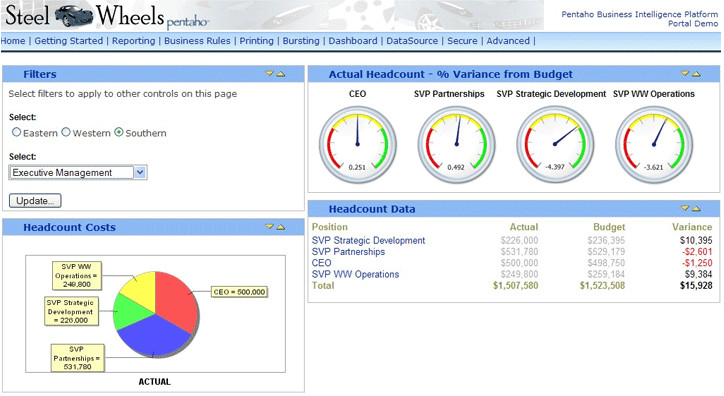
Task: Click the $10,395 variance value
Action: [696, 240]
